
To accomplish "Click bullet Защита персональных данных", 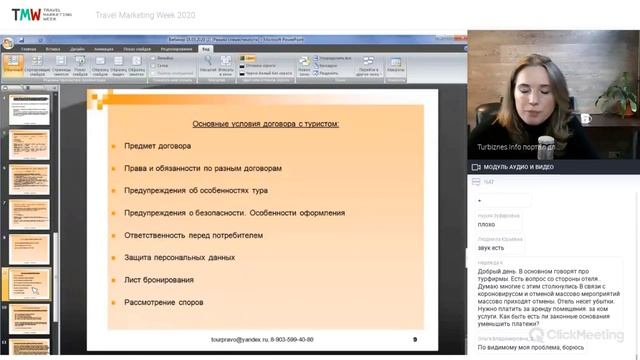I will click(x=180, y=258).
